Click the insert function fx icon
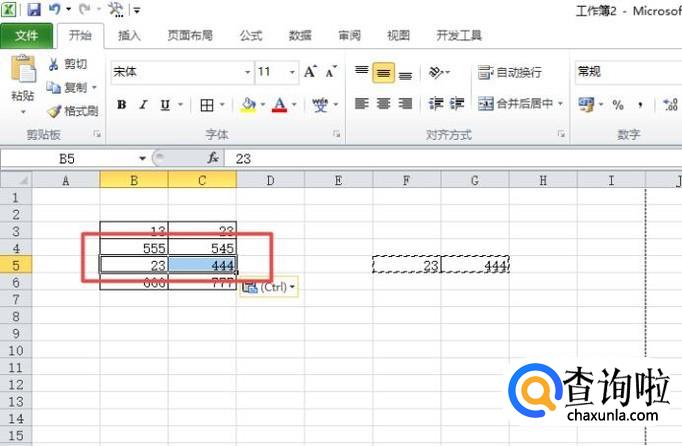 point(213,158)
